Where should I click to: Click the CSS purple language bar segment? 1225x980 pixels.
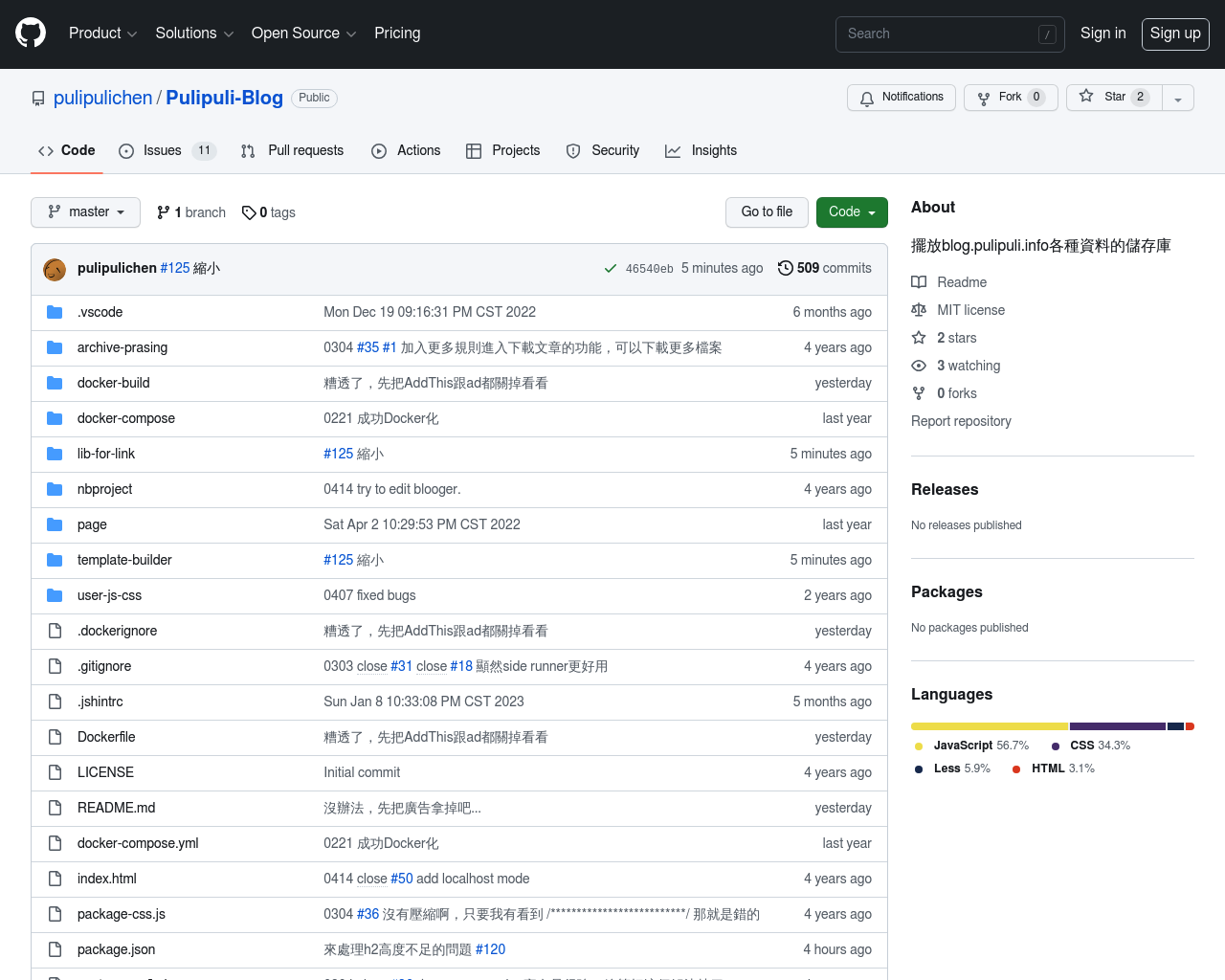click(1118, 726)
